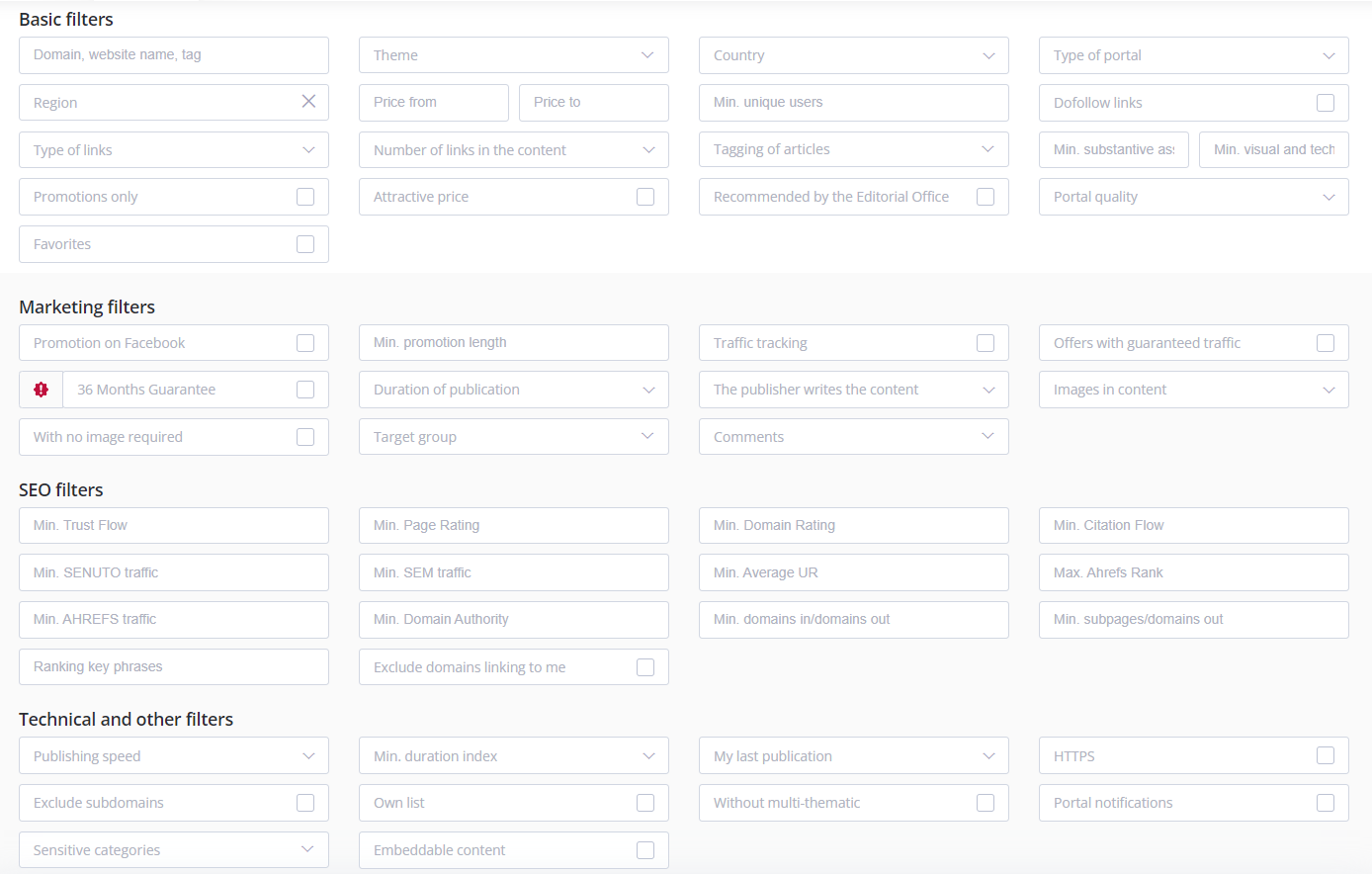Click the red badge icon beside 36 Months Guarantee
The height and width of the screenshot is (874, 1372).
click(41, 390)
